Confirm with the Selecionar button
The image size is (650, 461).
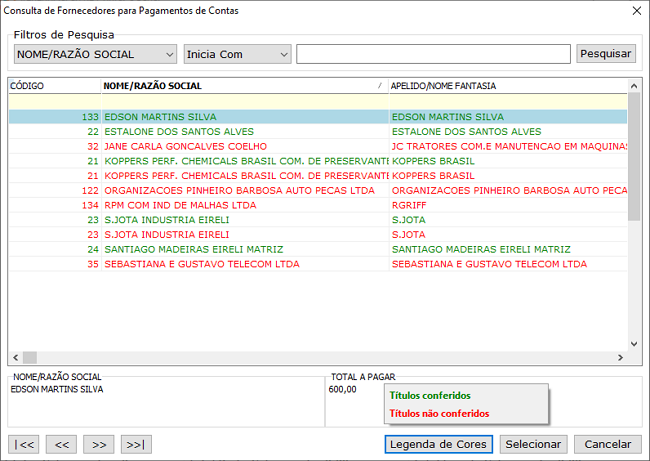(x=533, y=444)
